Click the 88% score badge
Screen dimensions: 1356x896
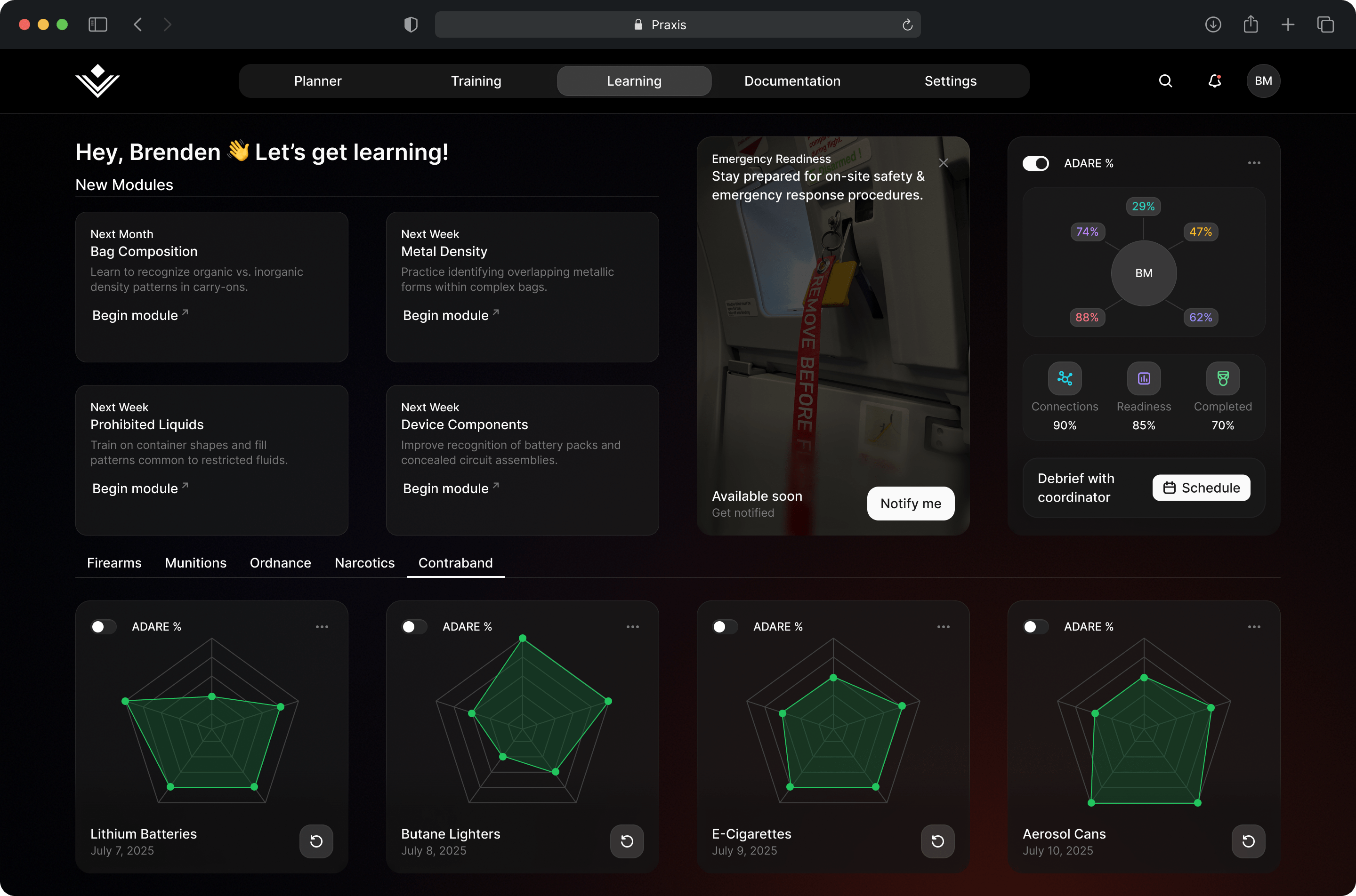[x=1087, y=317]
